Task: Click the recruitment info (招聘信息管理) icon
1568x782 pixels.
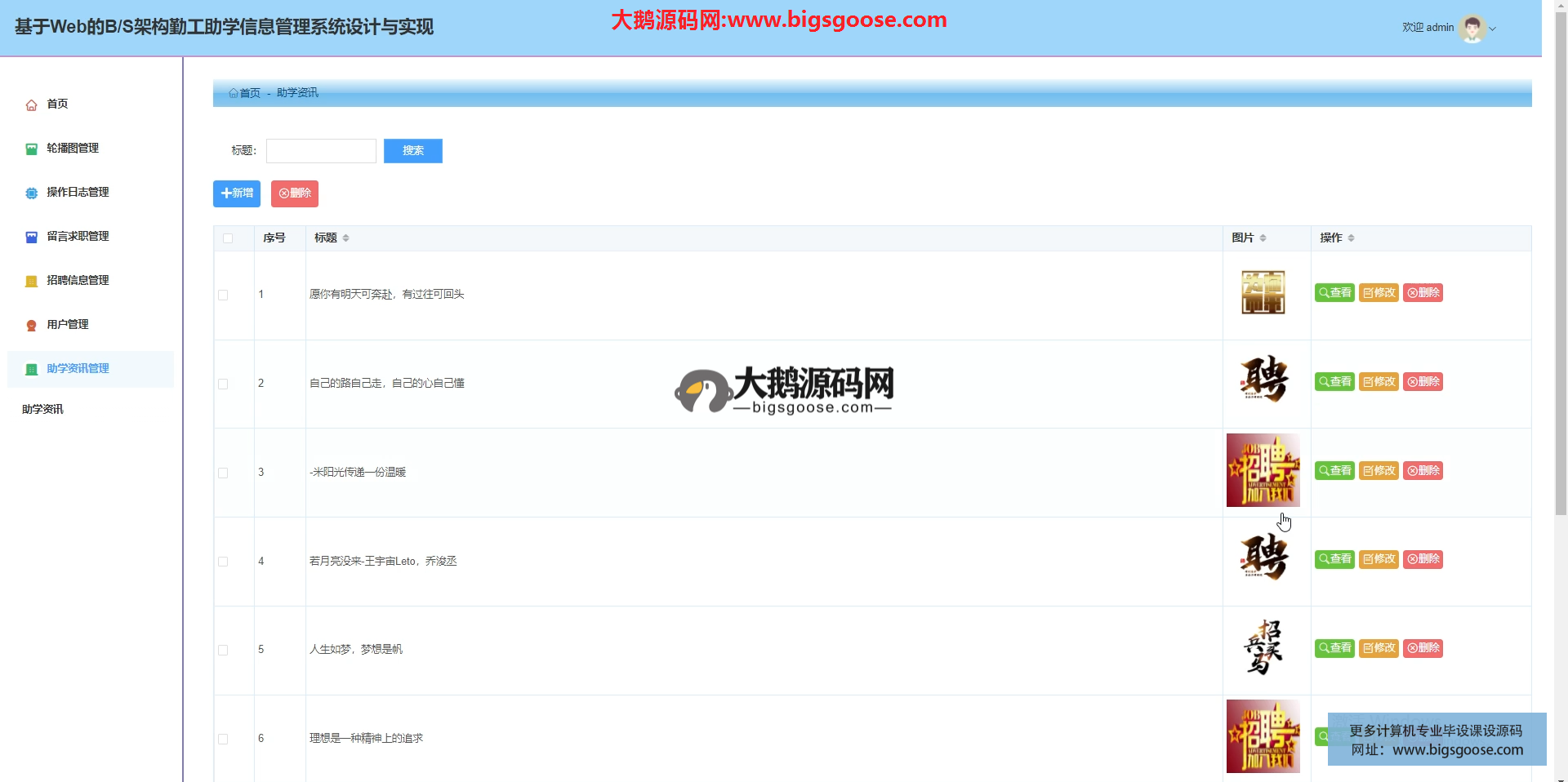Action: [x=31, y=282]
